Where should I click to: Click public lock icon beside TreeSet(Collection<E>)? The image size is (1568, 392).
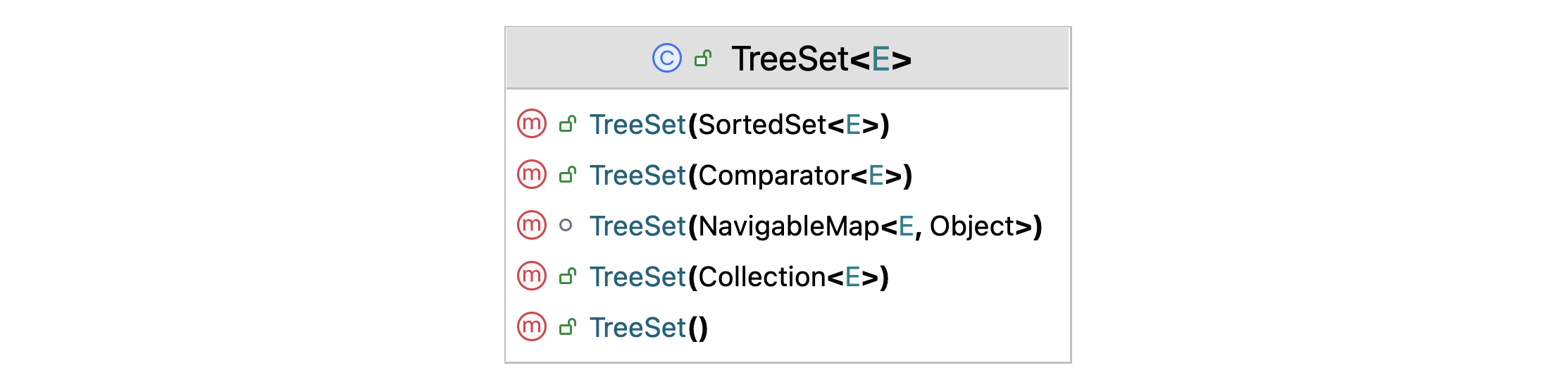point(567,277)
